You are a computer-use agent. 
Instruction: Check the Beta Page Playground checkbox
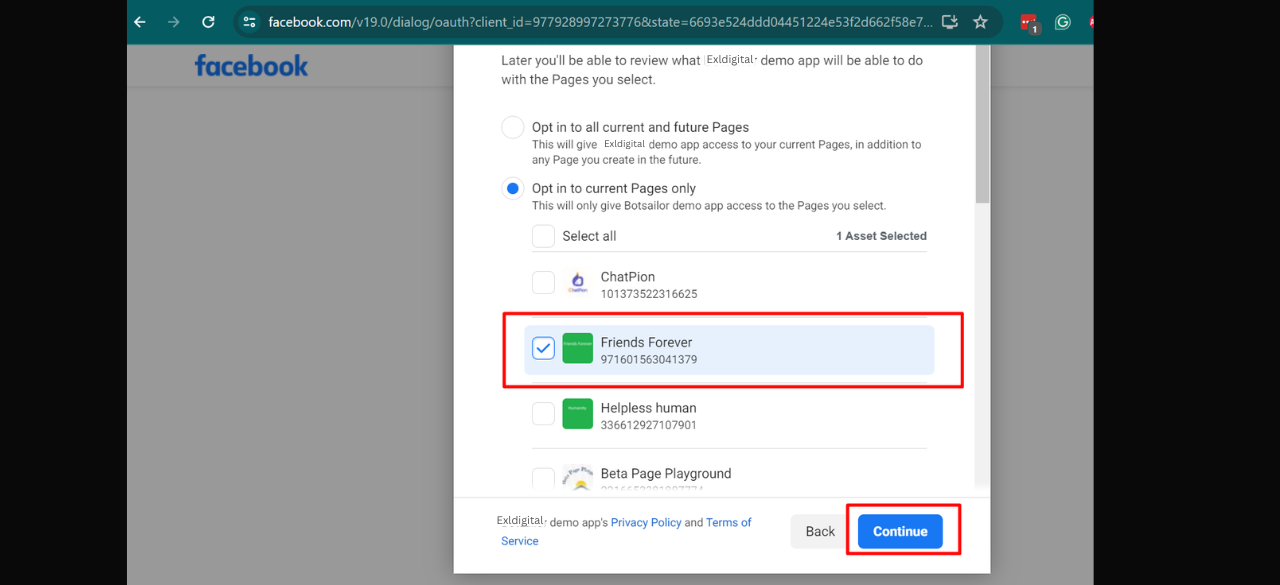tap(543, 479)
